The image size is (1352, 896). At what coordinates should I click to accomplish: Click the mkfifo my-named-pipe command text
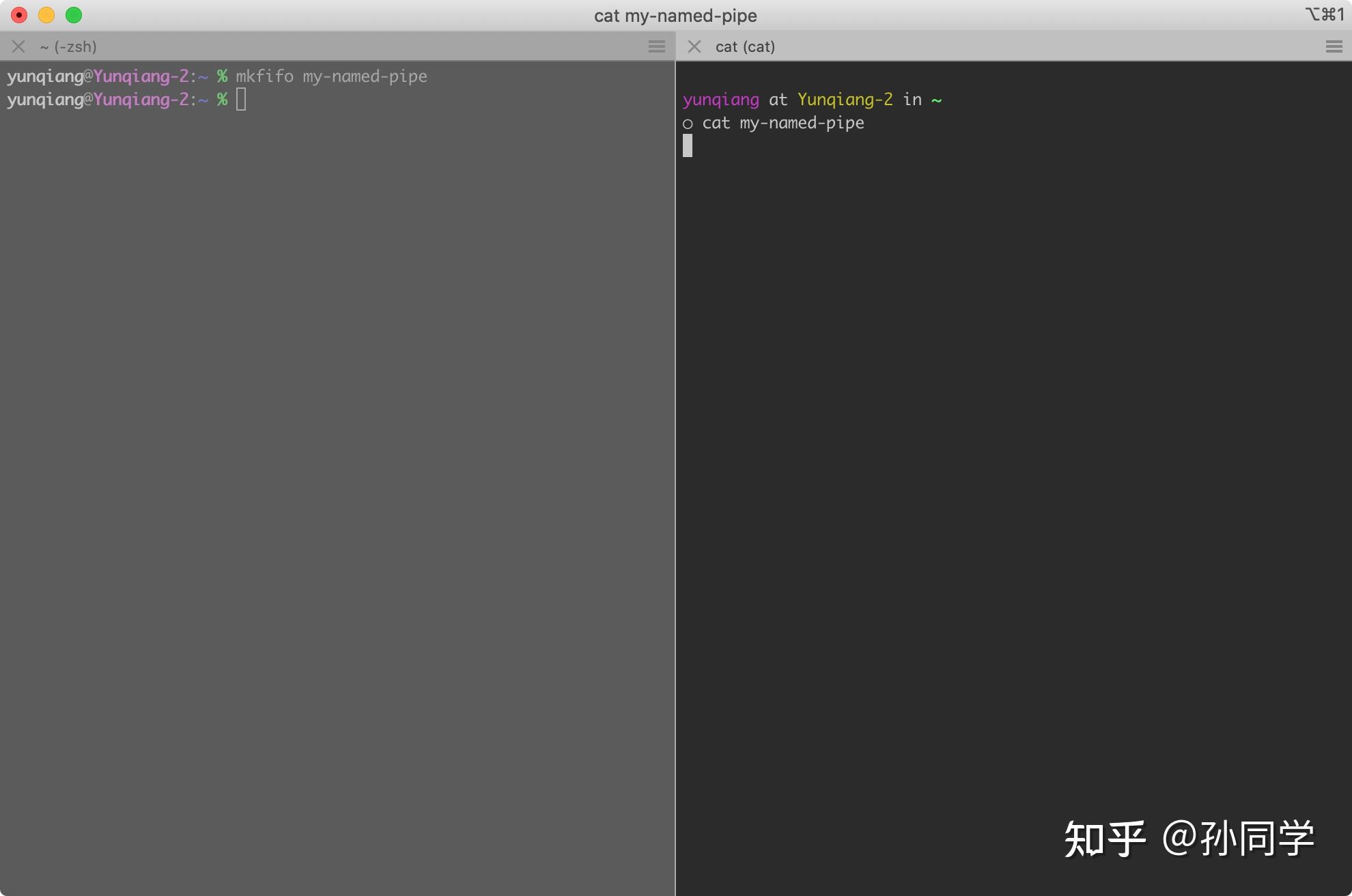(331, 76)
